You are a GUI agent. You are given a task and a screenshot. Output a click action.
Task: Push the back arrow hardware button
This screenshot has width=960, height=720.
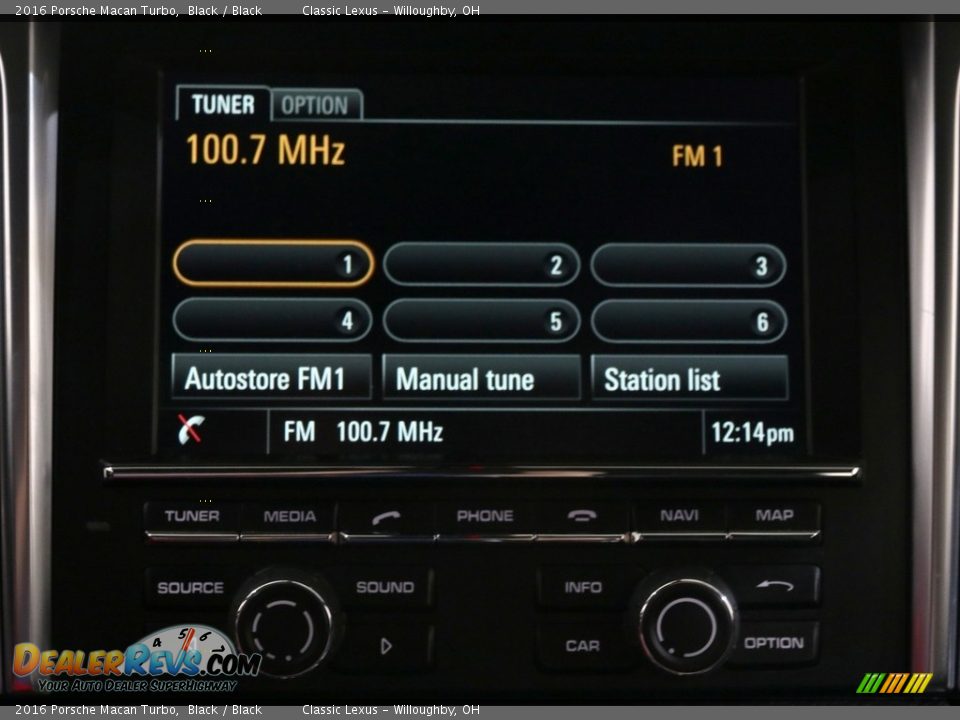776,586
